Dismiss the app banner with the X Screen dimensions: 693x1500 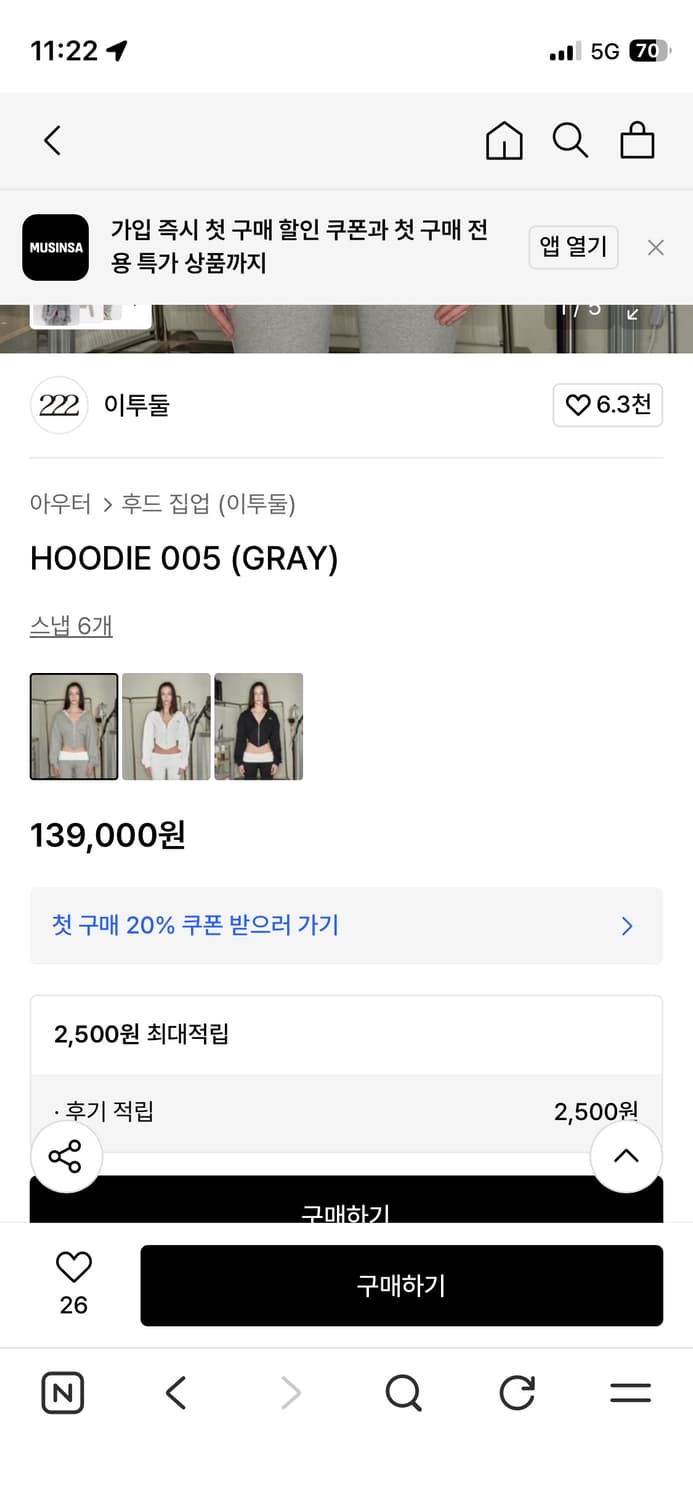click(x=655, y=247)
